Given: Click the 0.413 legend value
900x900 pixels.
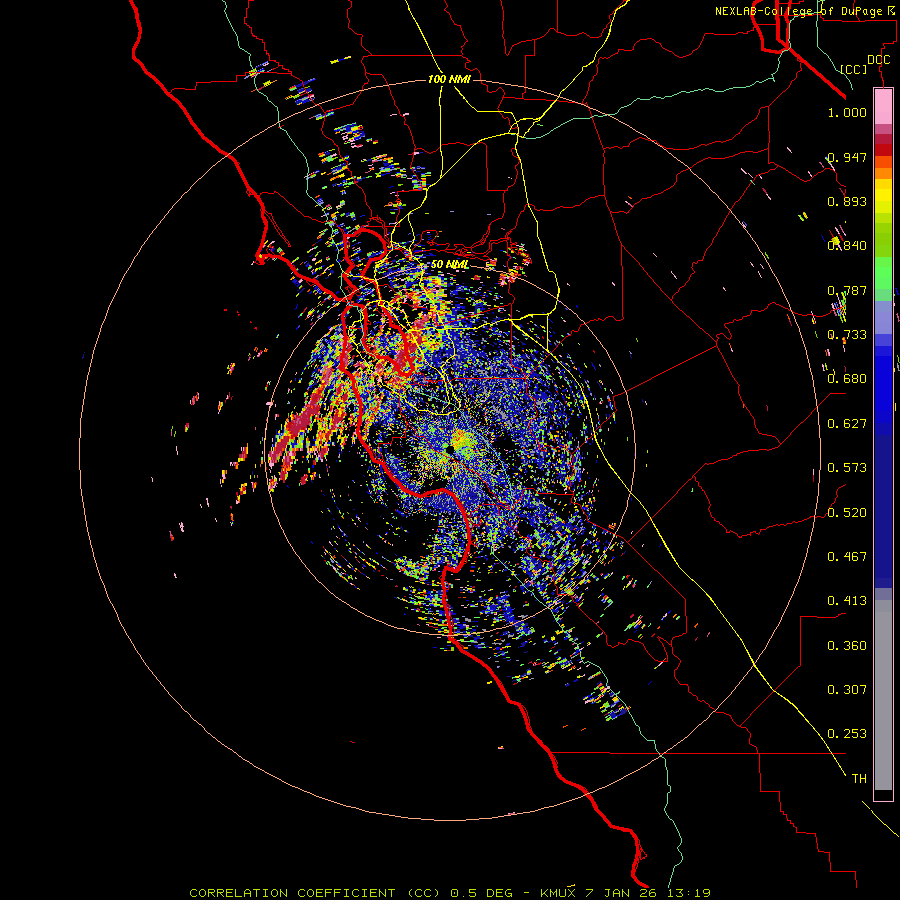Looking at the screenshot, I should click(847, 601).
